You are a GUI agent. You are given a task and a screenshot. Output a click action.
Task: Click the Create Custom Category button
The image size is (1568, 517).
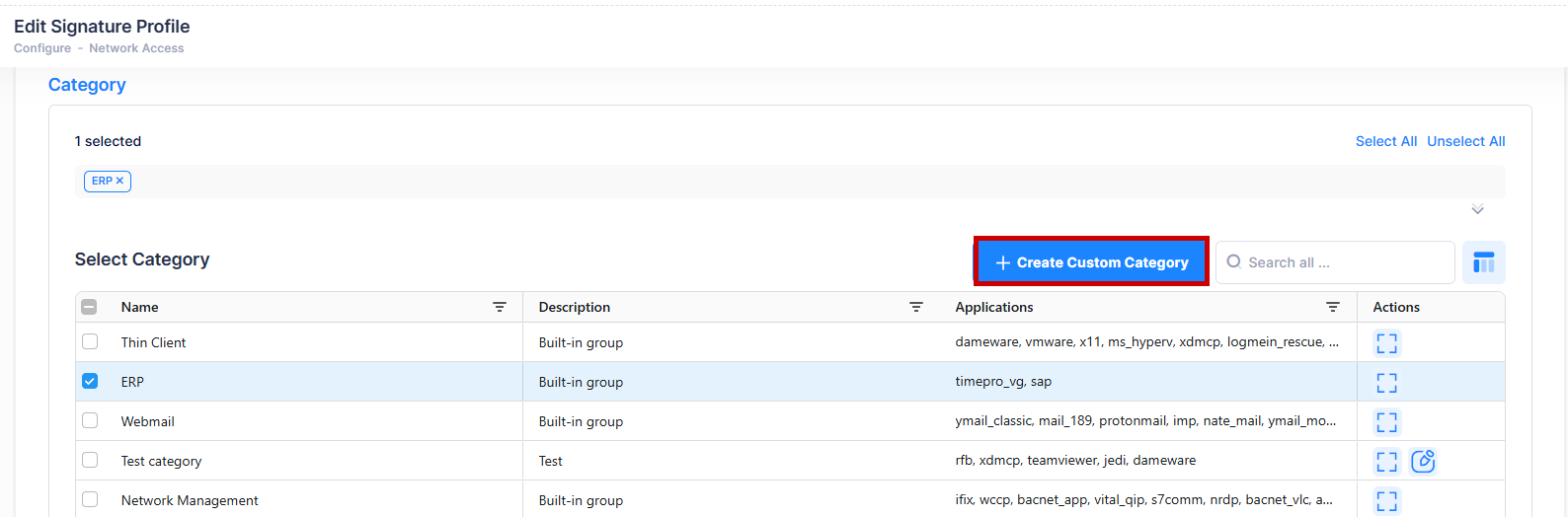pos(1091,262)
